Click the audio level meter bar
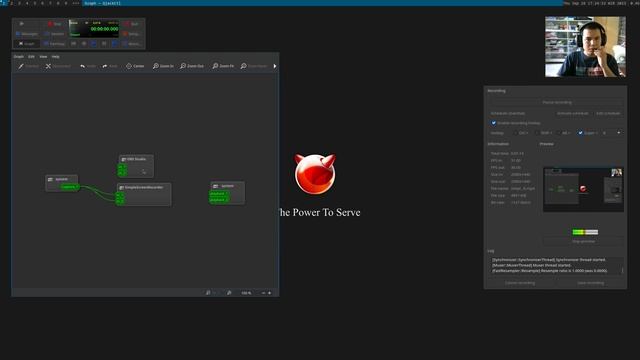This screenshot has height=360, width=640. point(585,232)
